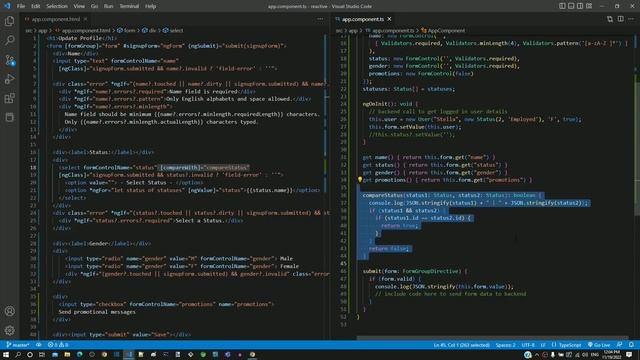Open More Actions menu of right editor group
Image resolution: width=640 pixels, height=360 pixels.
(631, 19)
